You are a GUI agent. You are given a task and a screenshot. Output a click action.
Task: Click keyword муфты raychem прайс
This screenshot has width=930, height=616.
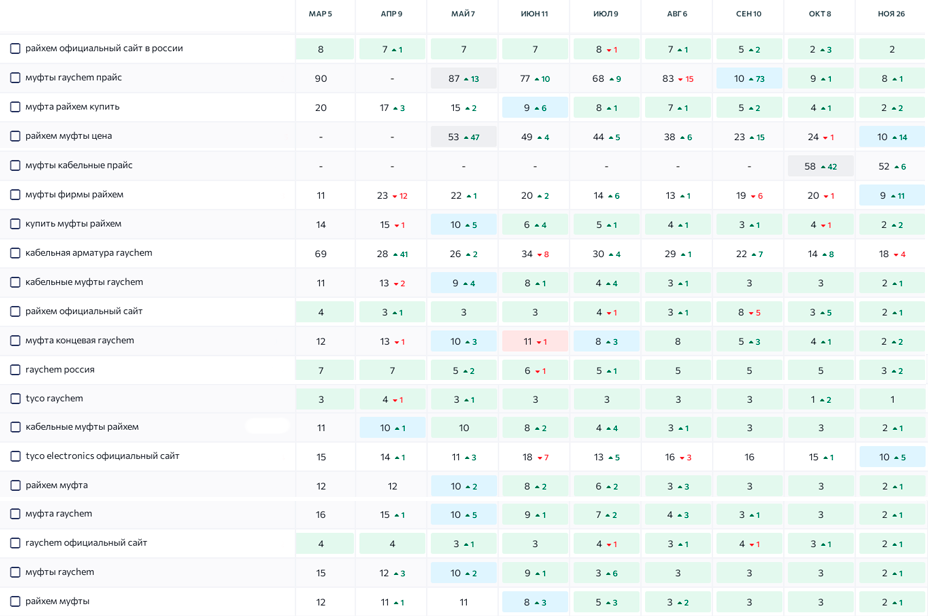coord(74,77)
